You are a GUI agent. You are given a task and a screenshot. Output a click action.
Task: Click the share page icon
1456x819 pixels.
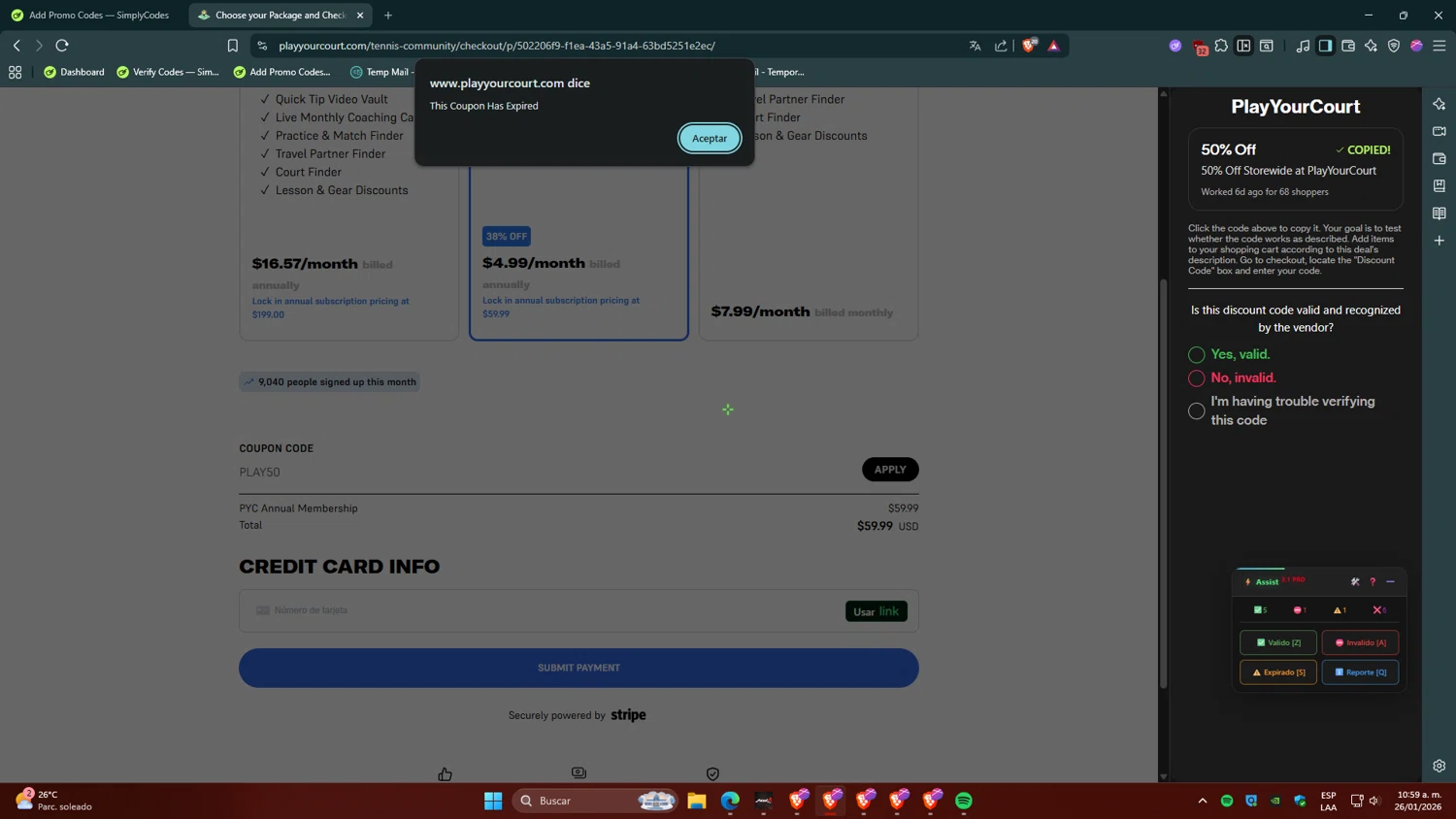click(x=1001, y=46)
